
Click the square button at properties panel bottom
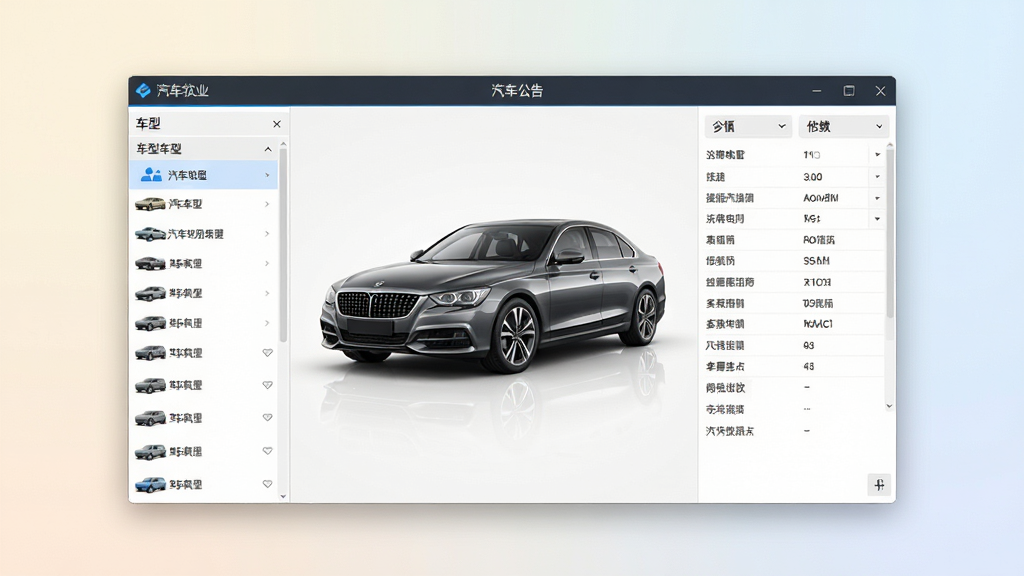[879, 485]
